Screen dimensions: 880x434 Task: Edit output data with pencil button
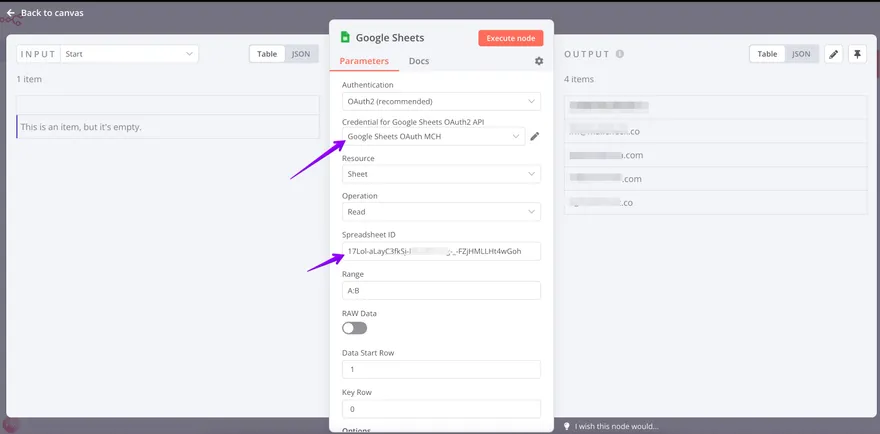click(833, 54)
